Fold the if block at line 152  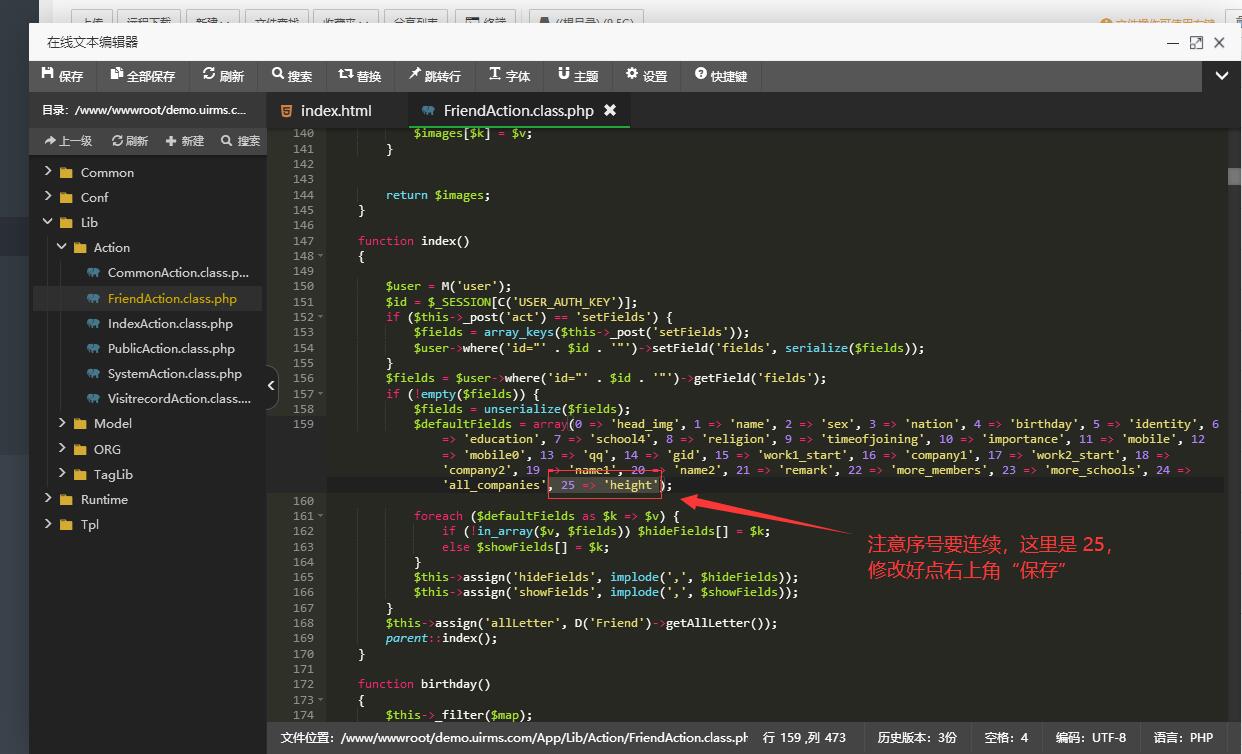click(x=321, y=317)
